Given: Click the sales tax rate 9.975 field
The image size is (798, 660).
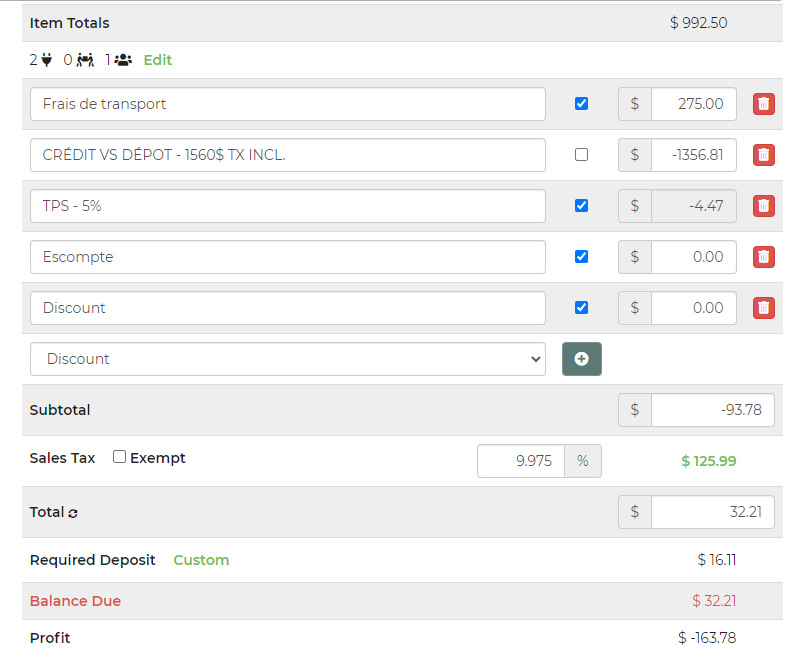Looking at the screenshot, I should point(521,461).
